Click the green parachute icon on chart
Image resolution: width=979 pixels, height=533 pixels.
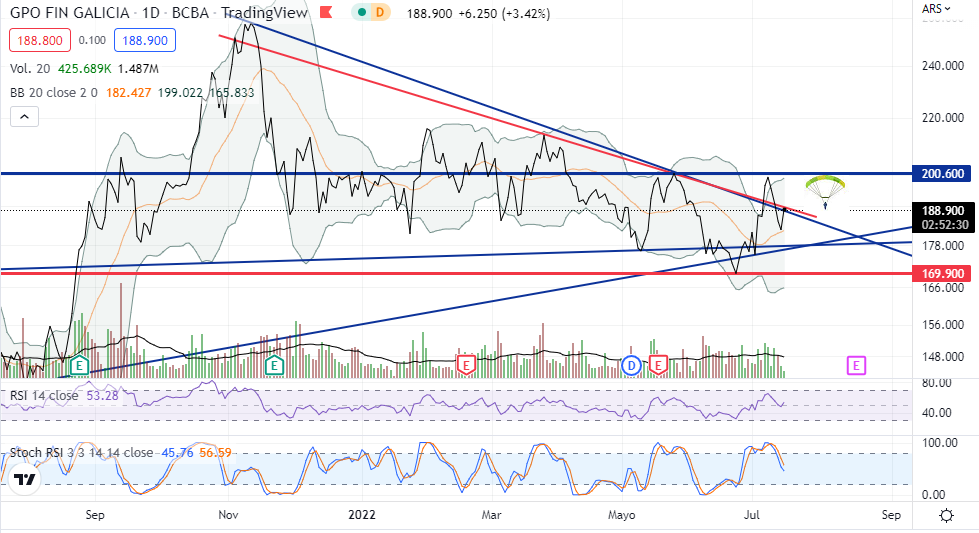coord(825,191)
